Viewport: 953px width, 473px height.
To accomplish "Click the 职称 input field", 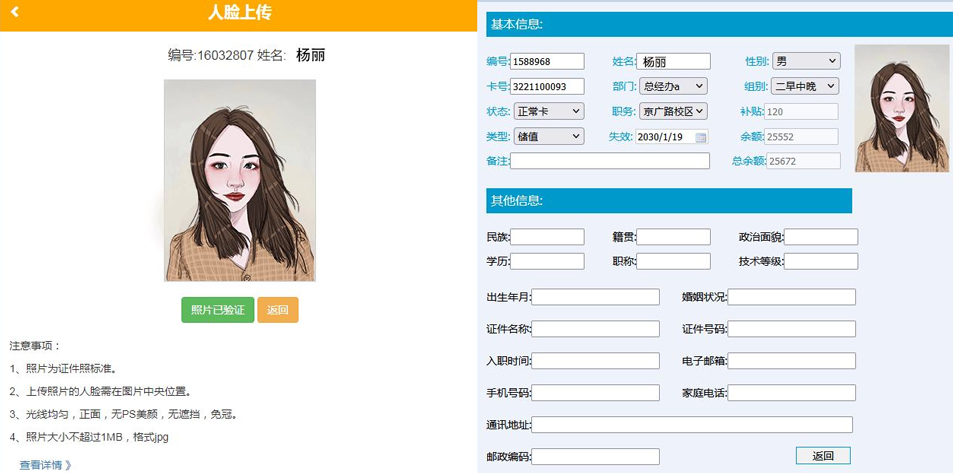I will pos(673,261).
